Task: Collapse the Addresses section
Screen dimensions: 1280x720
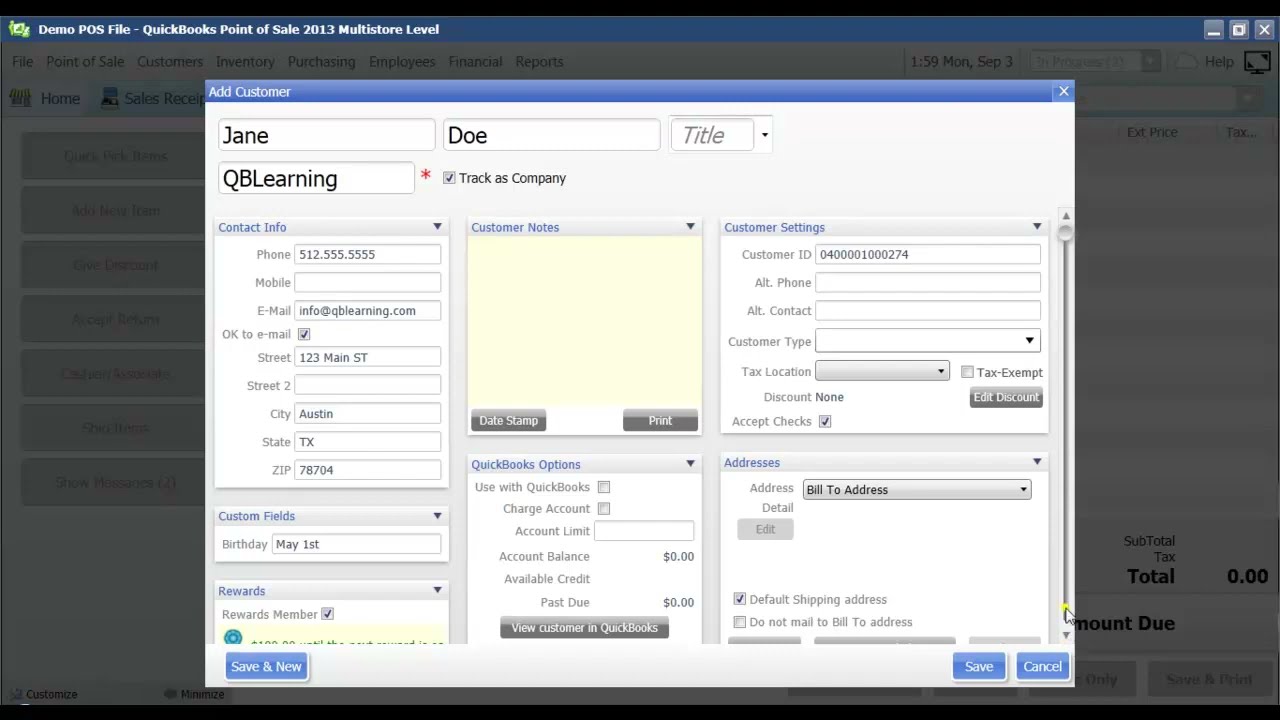Action: (1037, 462)
